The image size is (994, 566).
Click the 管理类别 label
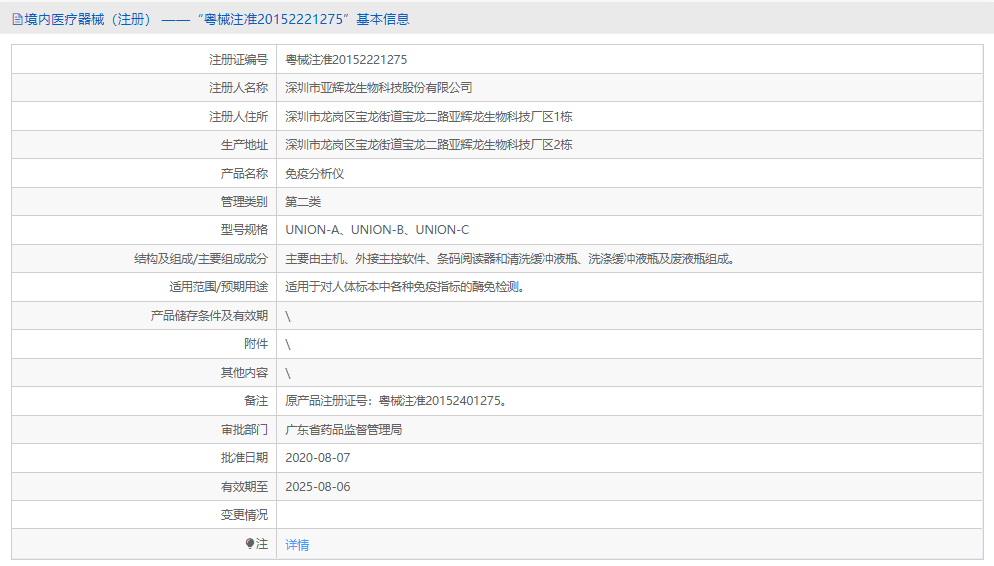coord(244,202)
